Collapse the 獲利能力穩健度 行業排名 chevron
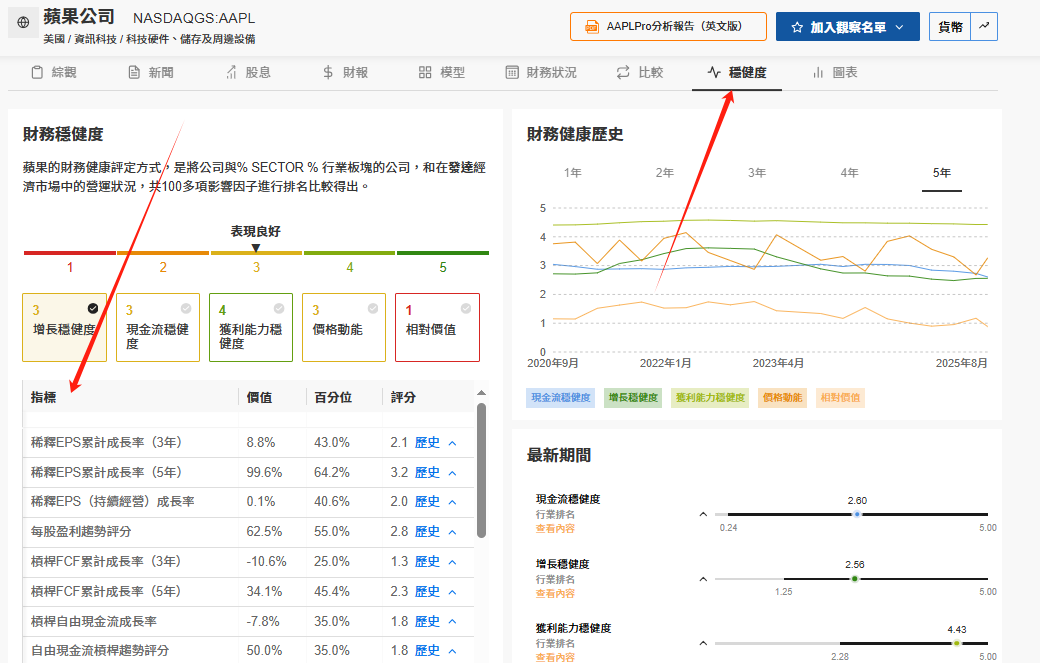Screen dimensions: 1040x663 point(703,642)
